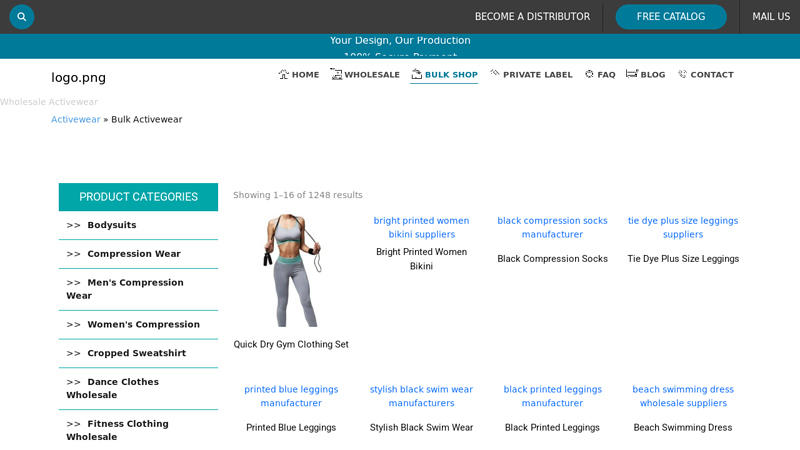Open the CONTACT page
This screenshot has width=800, height=450.
(712, 74)
